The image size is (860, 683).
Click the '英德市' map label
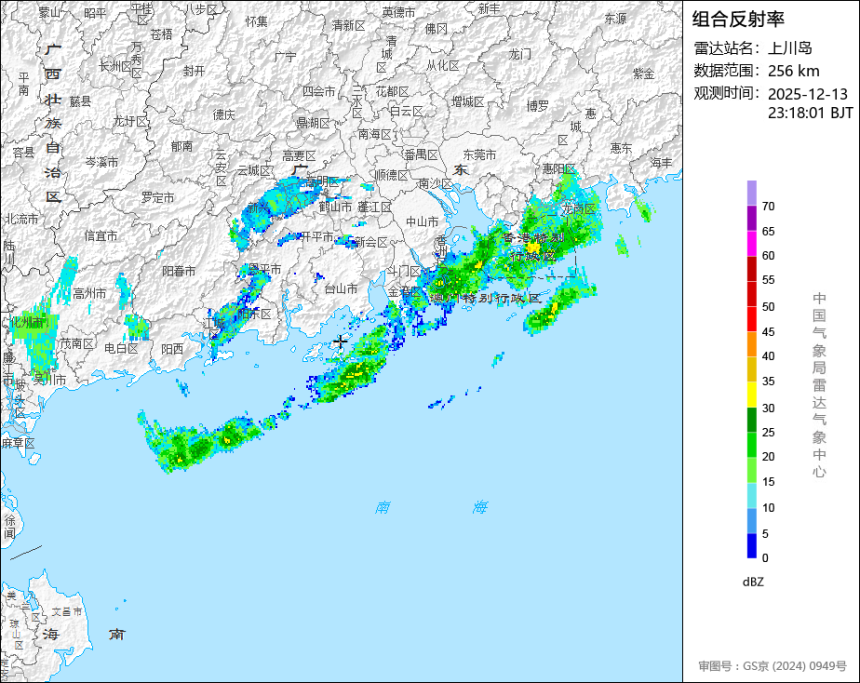pos(399,12)
